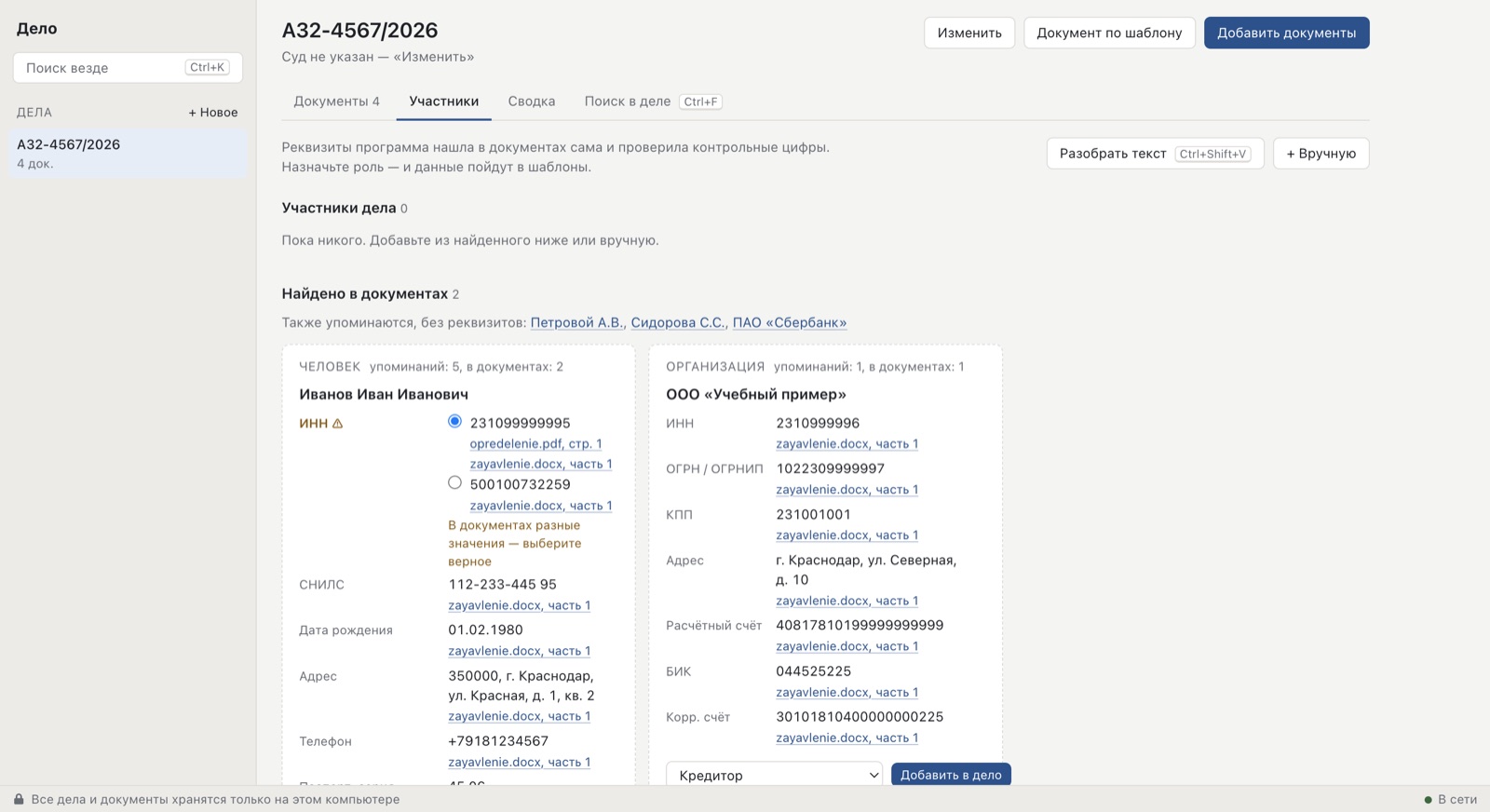
Task: Switch to the Сводка tab
Action: coord(532,101)
